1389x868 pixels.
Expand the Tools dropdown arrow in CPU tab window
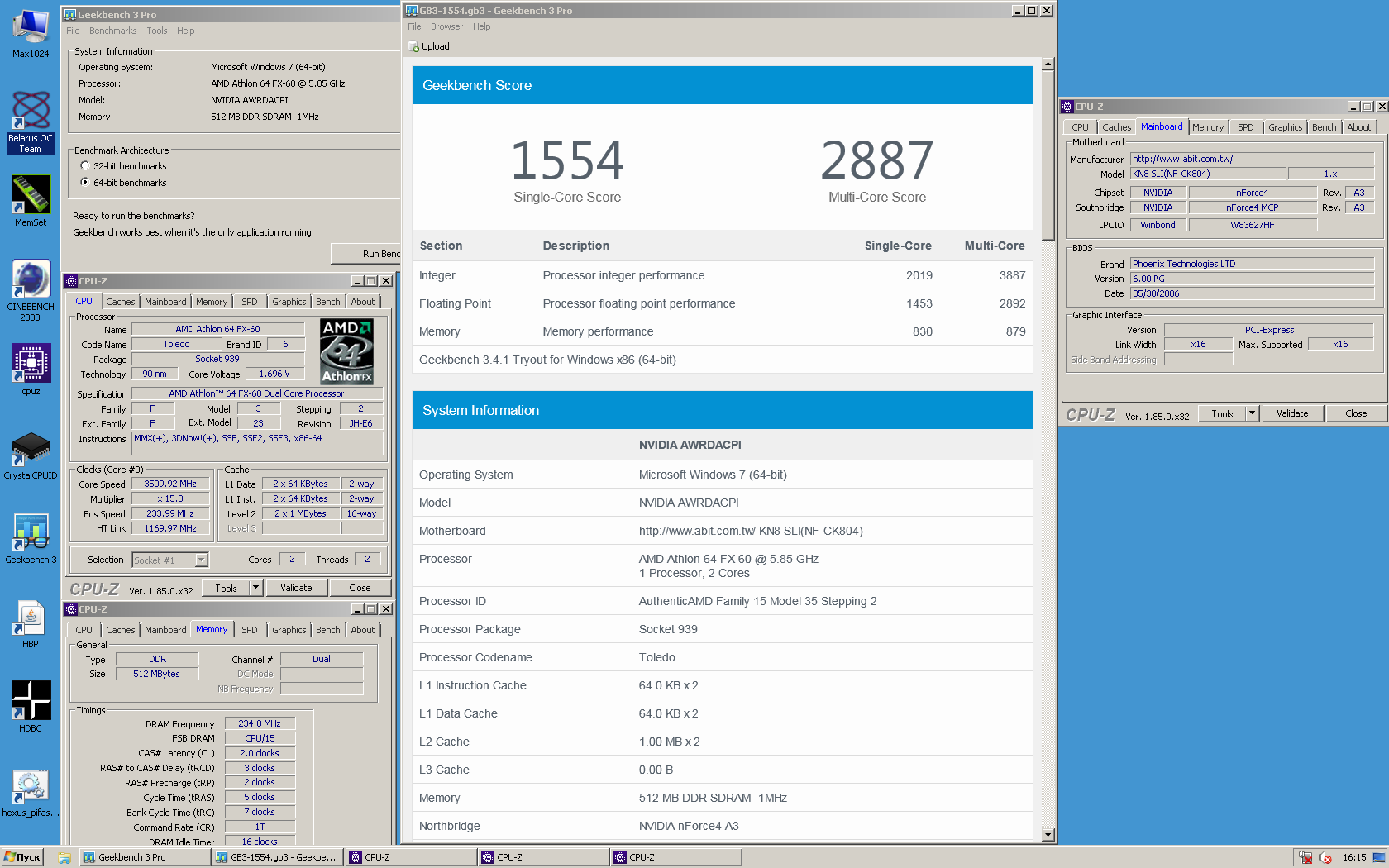(x=255, y=588)
